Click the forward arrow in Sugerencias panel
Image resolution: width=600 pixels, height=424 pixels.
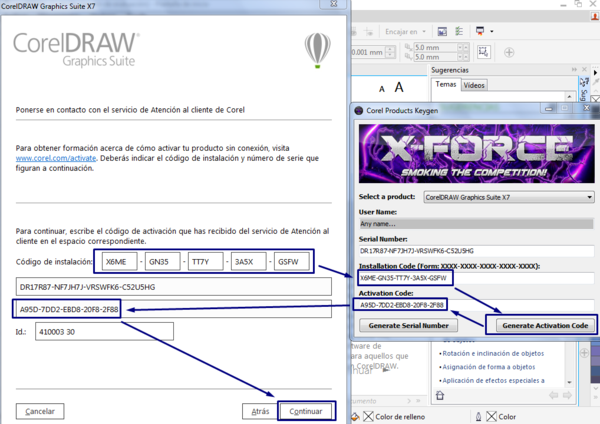pyautogui.click(x=567, y=395)
